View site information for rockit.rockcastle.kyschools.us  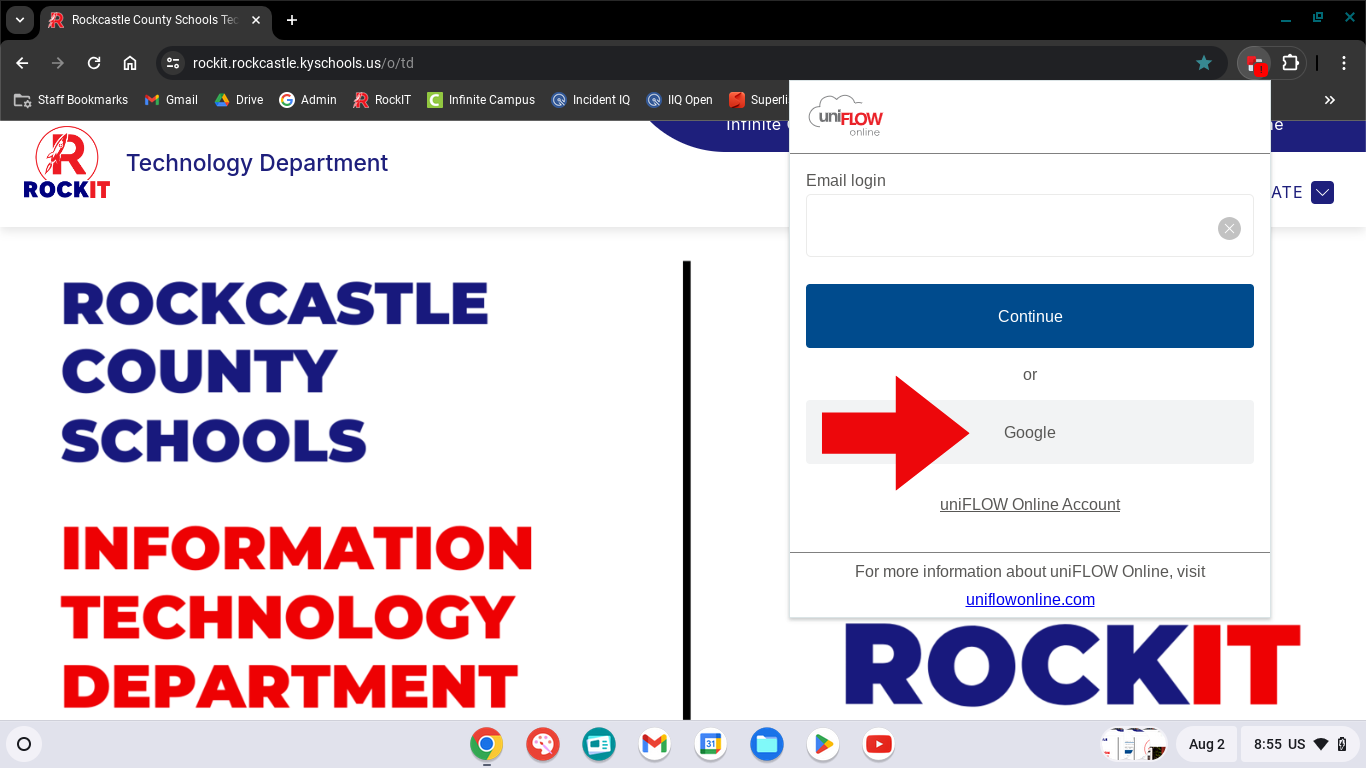[x=173, y=63]
